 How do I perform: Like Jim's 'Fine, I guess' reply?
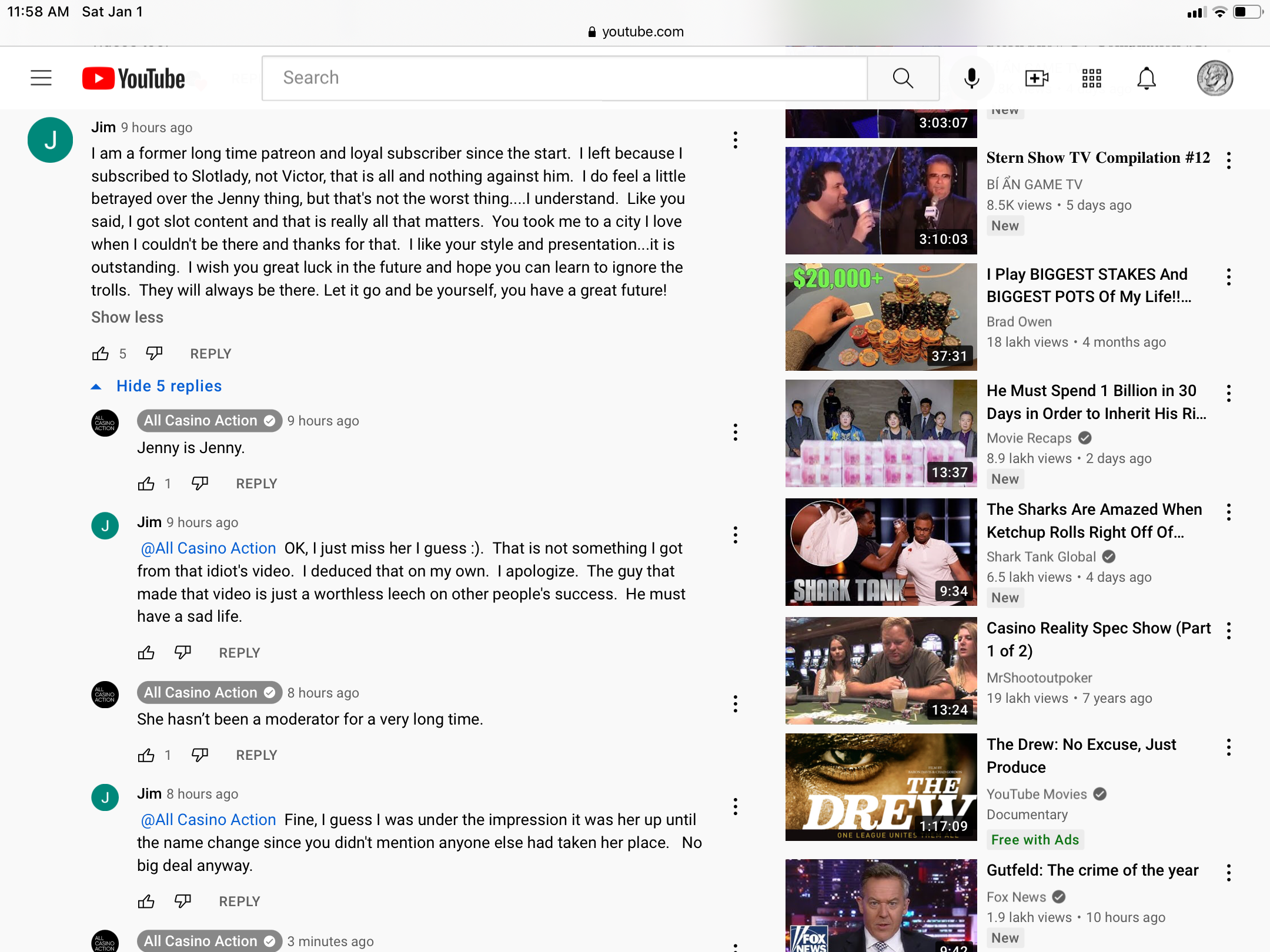pos(146,901)
